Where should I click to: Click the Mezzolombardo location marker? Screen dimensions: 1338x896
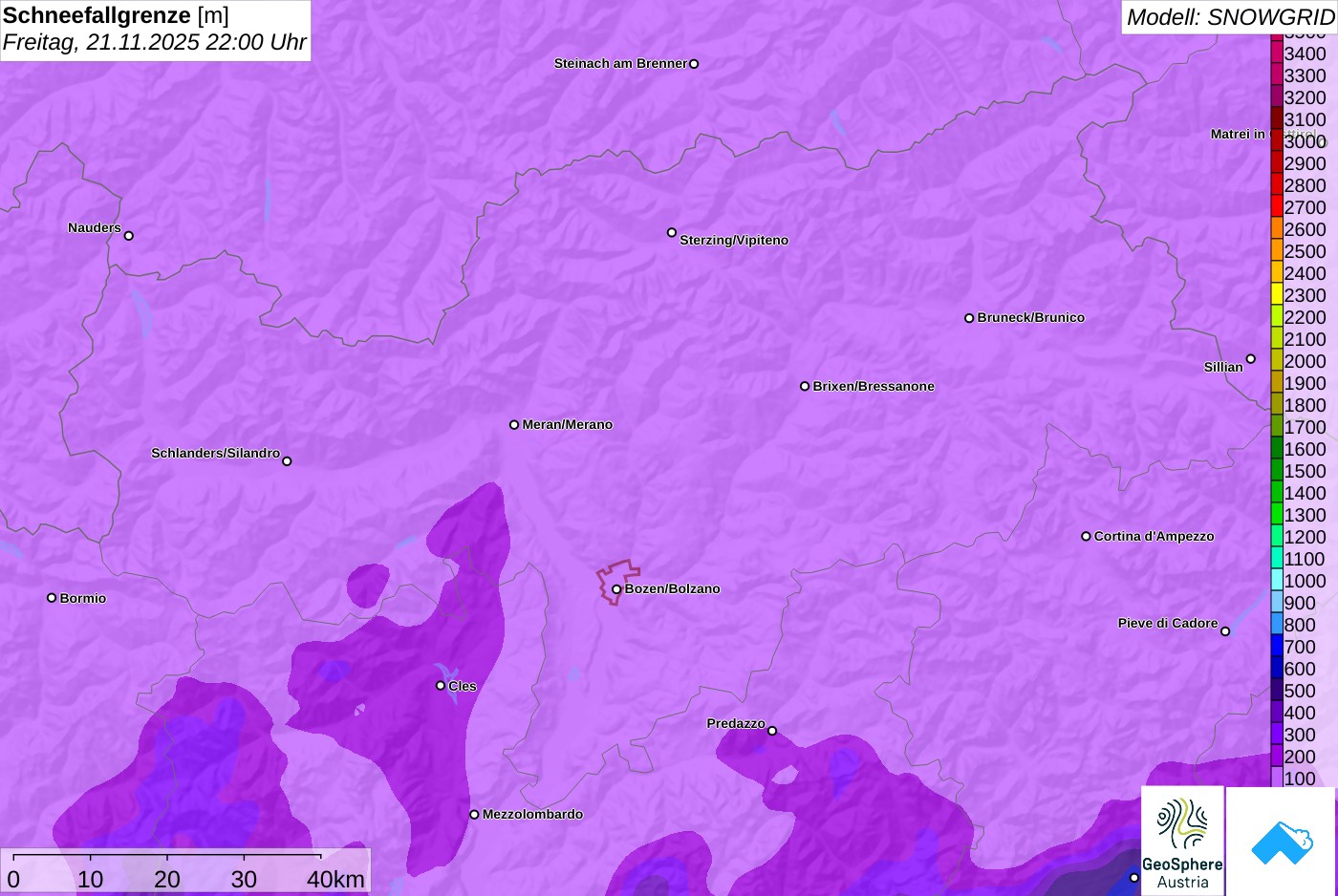point(474,815)
